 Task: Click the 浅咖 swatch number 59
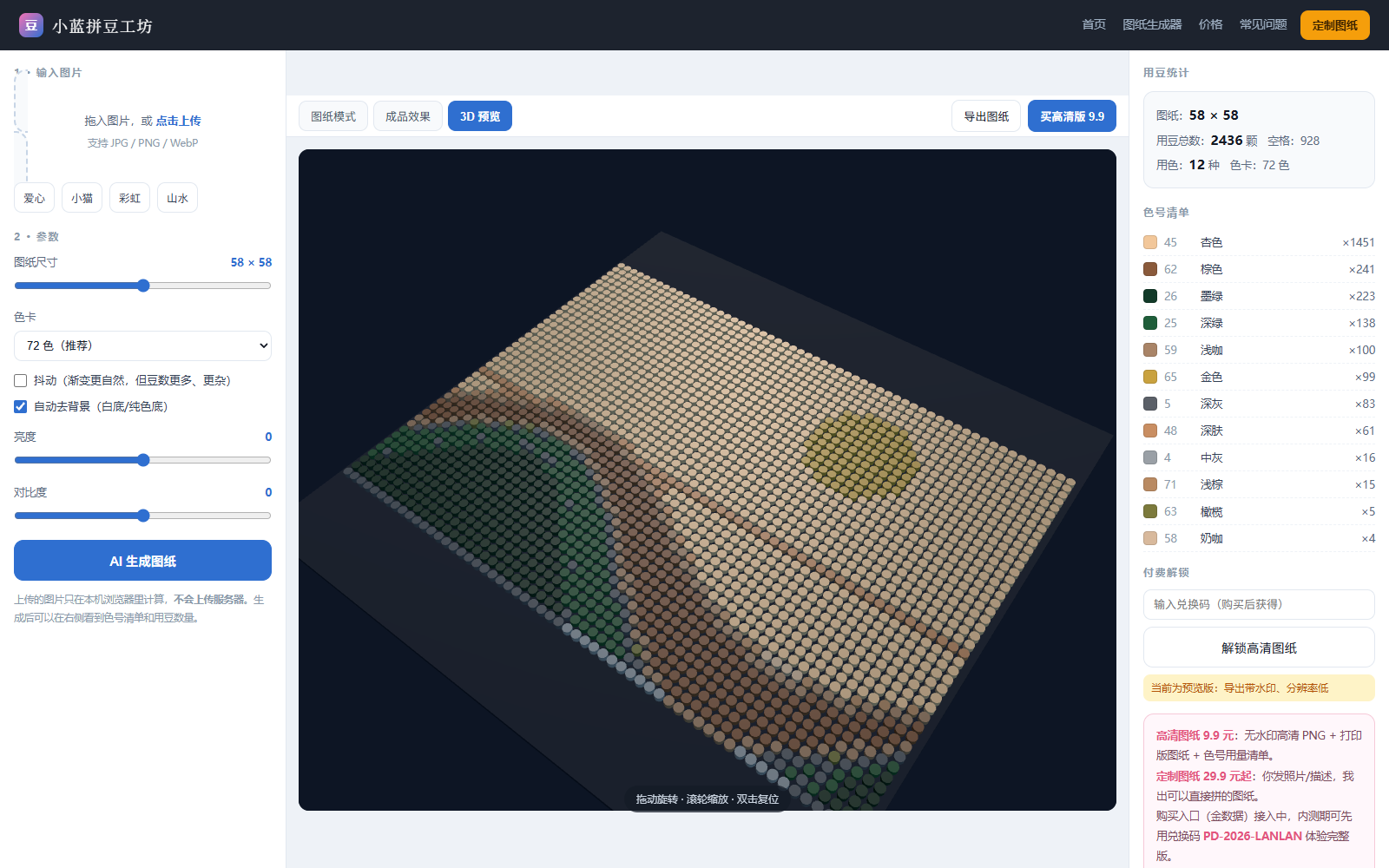point(1150,350)
